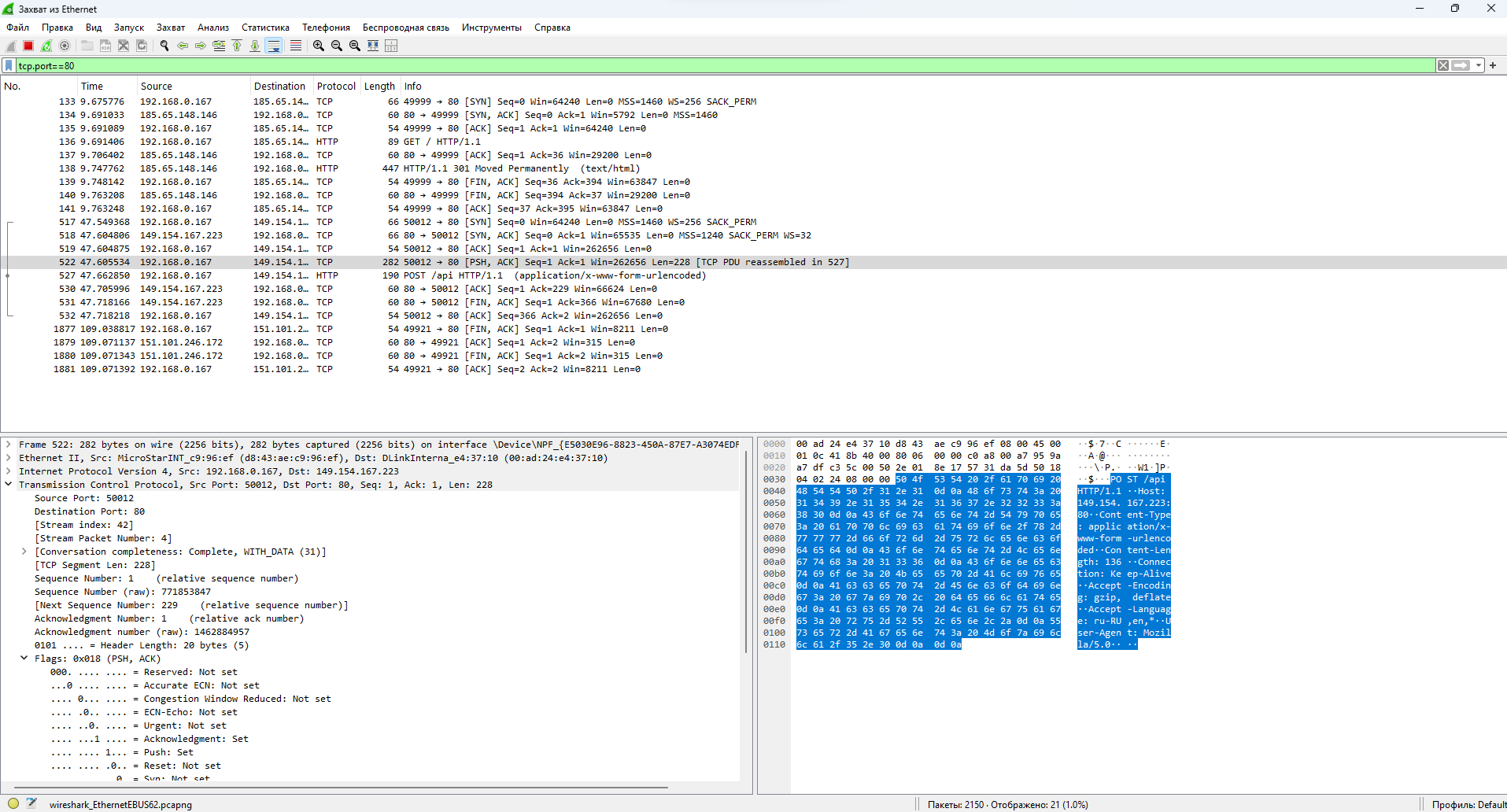Viewport: 1507px width, 812px height.
Task: Open recent display filters dropdown
Action: 1479,65
